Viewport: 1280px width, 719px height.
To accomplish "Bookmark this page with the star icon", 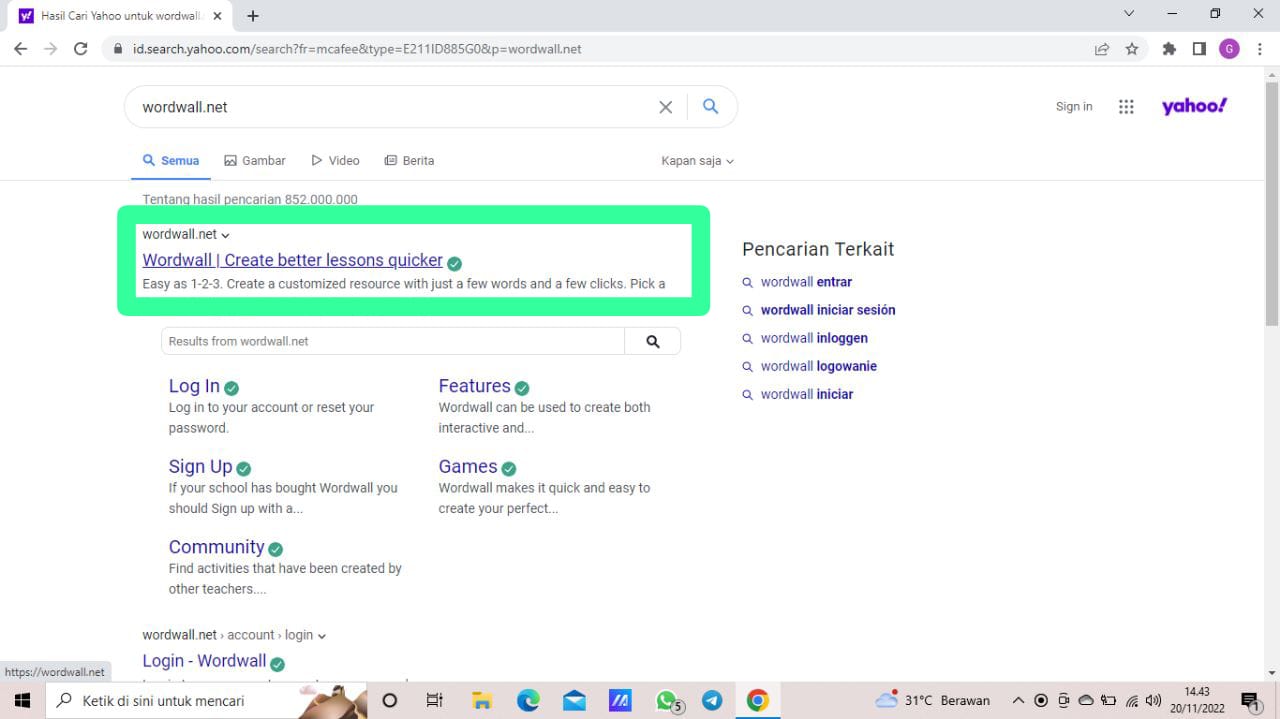I will coord(1132,49).
